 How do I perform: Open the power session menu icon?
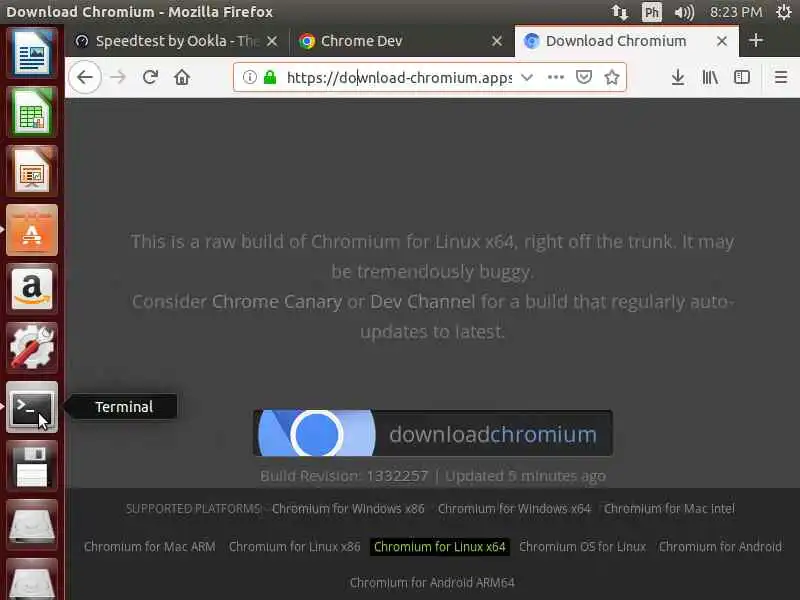pyautogui.click(x=784, y=12)
